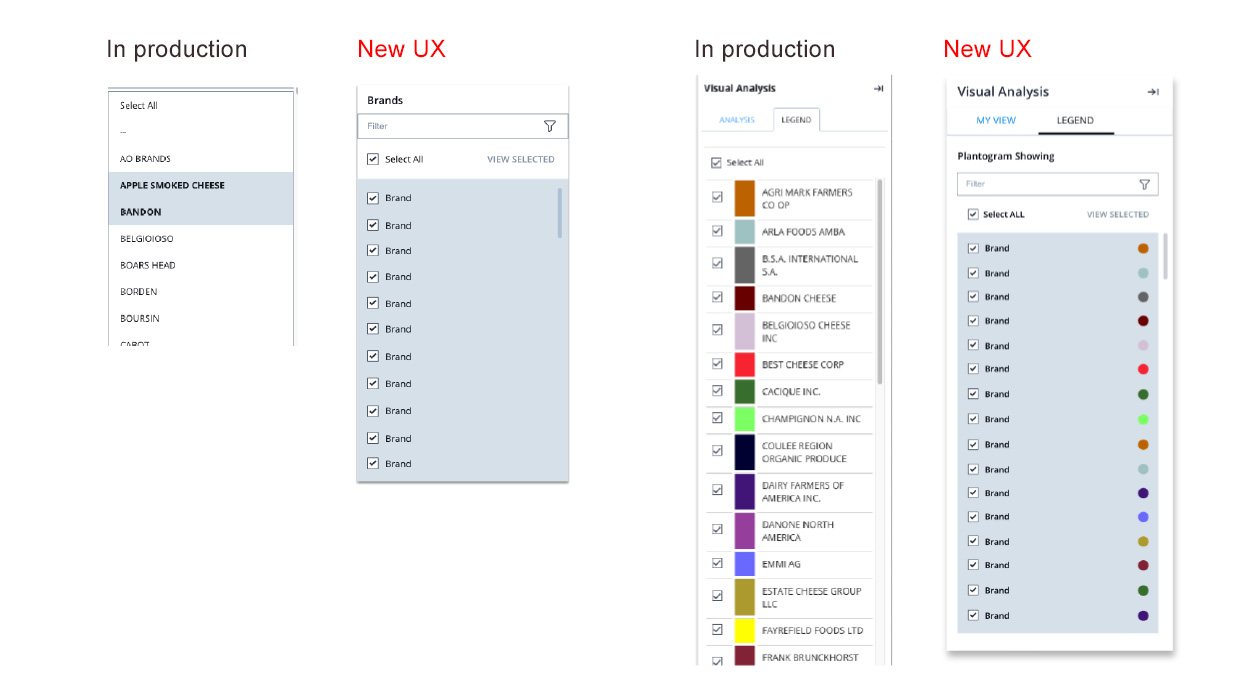Uncheck the EMMI AG checkbox
The width and height of the screenshot is (1240, 698).
pyautogui.click(x=717, y=563)
